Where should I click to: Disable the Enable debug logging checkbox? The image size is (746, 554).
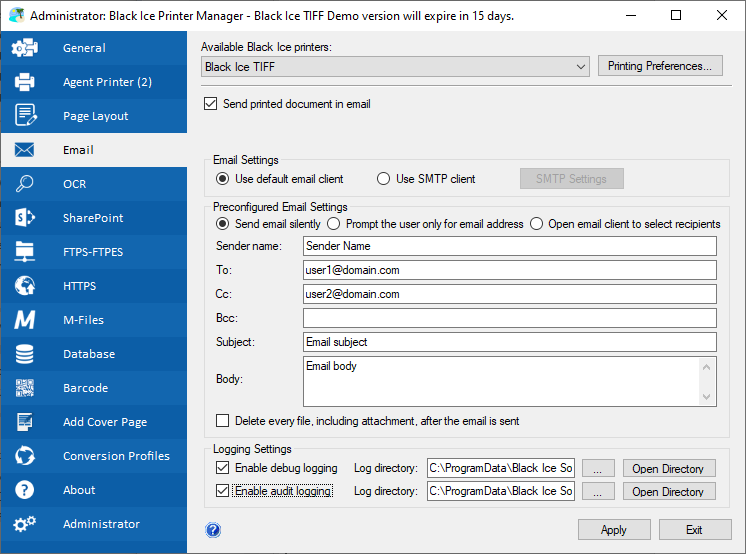[222, 468]
